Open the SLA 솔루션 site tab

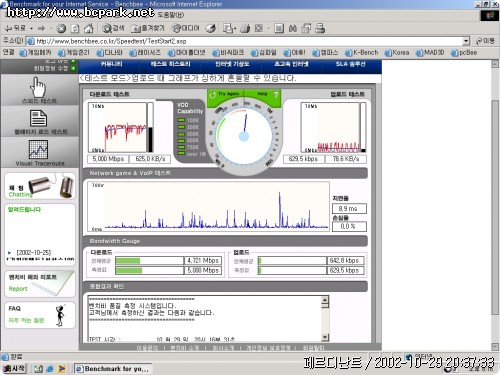point(350,64)
